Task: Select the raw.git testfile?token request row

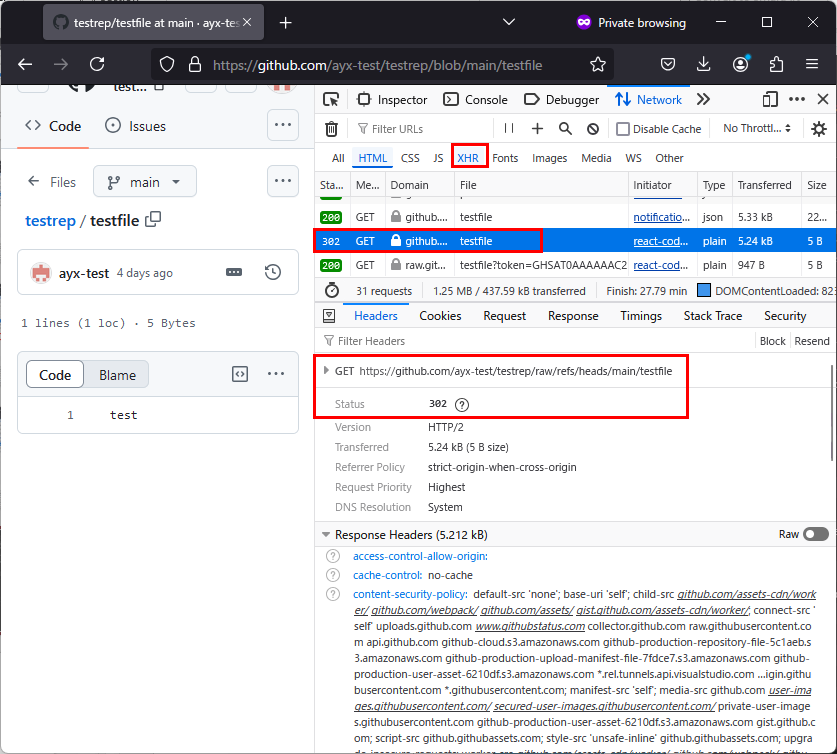Action: coord(575,265)
